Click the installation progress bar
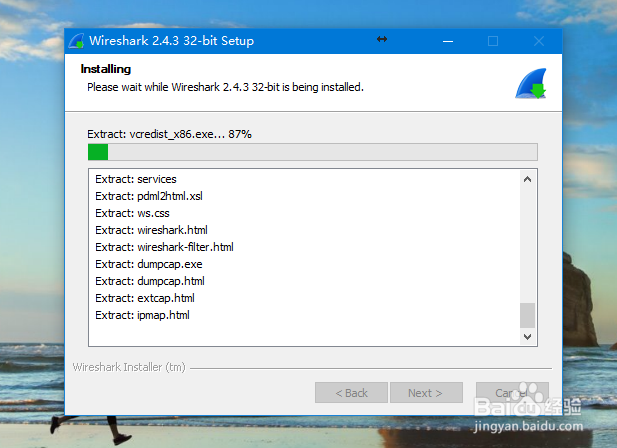This screenshot has width=617, height=448. tap(312, 152)
